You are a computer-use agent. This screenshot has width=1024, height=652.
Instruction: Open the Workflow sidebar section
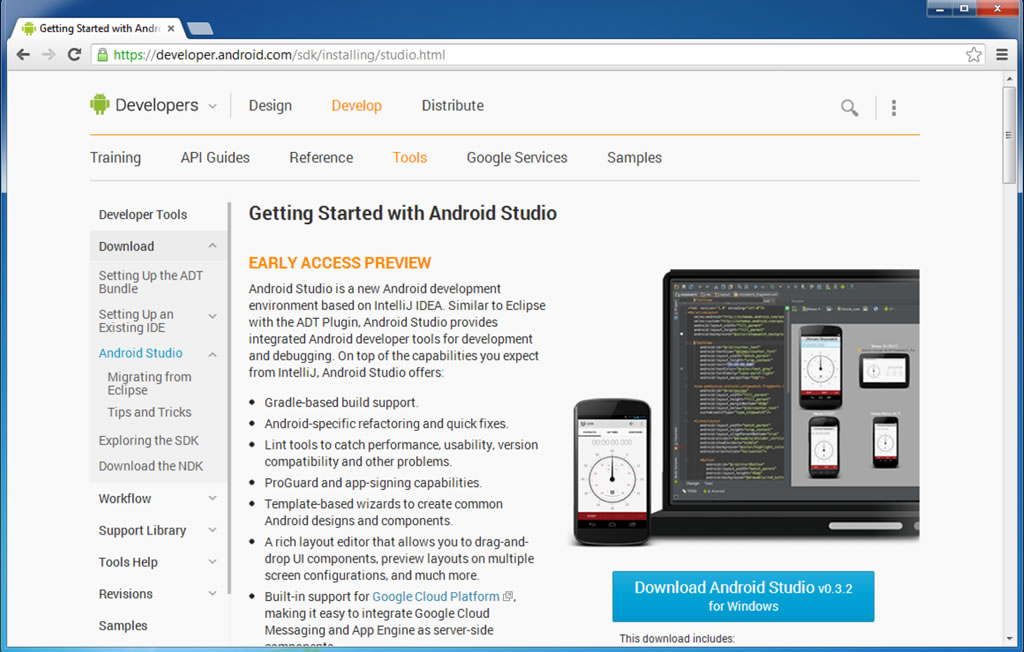click(x=125, y=498)
